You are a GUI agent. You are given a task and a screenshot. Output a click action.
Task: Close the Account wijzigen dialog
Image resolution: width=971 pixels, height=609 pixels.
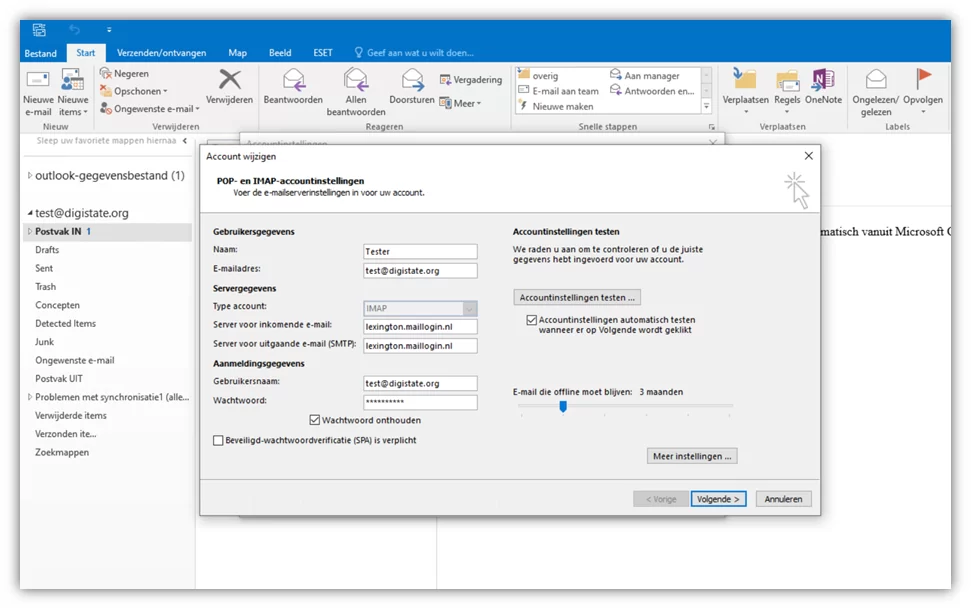click(x=809, y=156)
